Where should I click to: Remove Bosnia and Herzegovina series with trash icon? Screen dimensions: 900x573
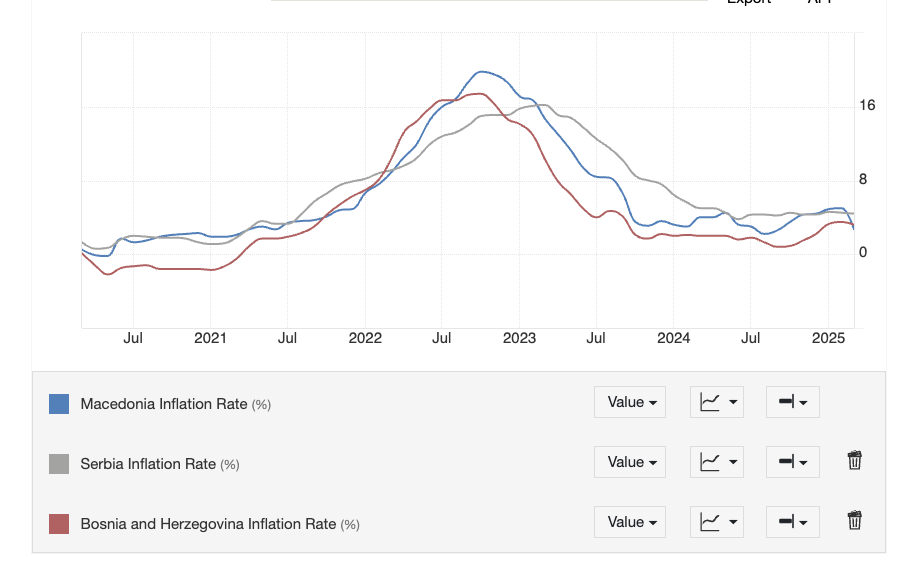(x=854, y=521)
